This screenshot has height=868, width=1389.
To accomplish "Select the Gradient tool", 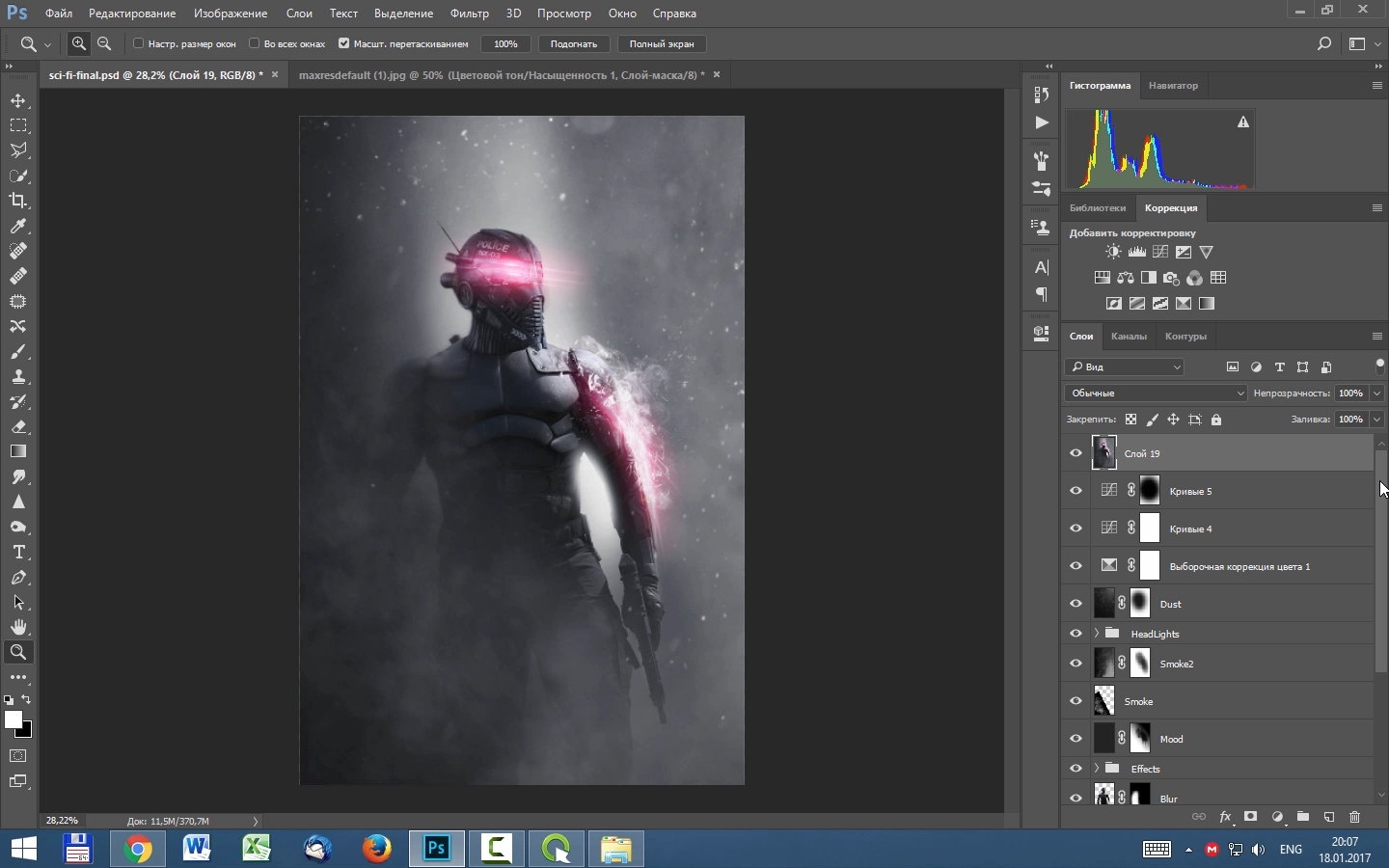I will point(18,451).
